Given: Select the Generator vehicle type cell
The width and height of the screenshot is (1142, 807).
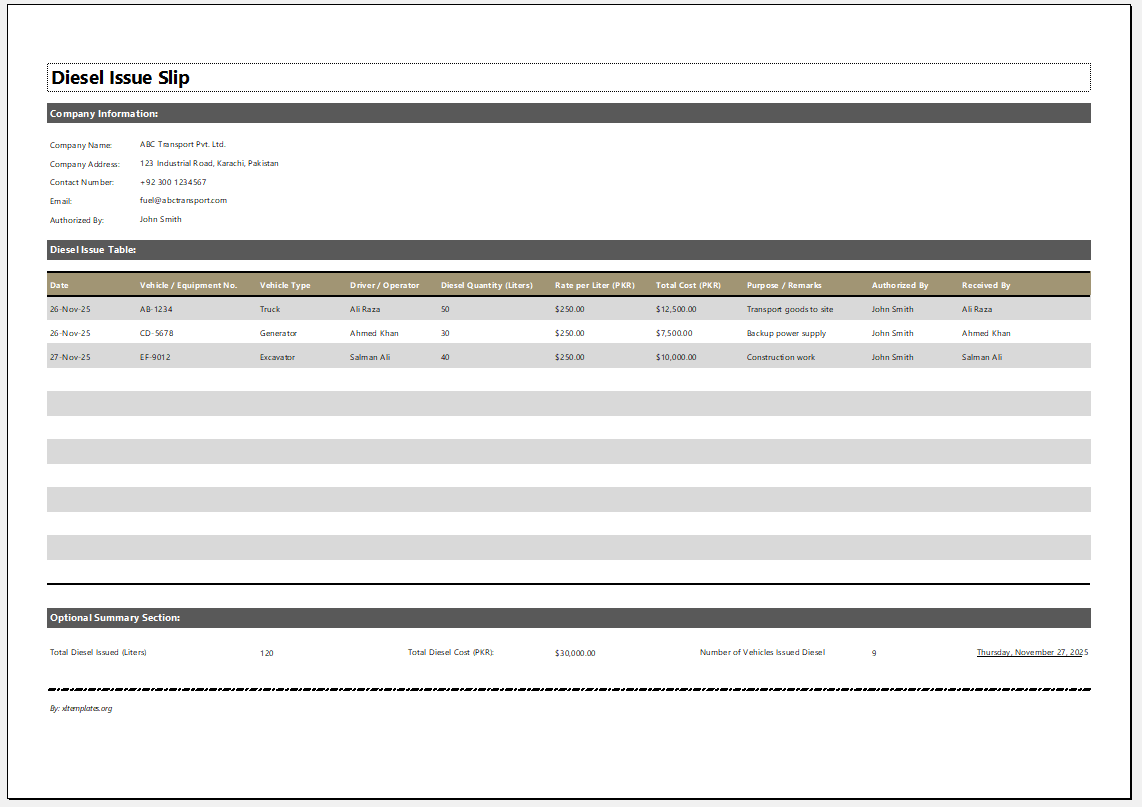Looking at the screenshot, I should click(278, 333).
